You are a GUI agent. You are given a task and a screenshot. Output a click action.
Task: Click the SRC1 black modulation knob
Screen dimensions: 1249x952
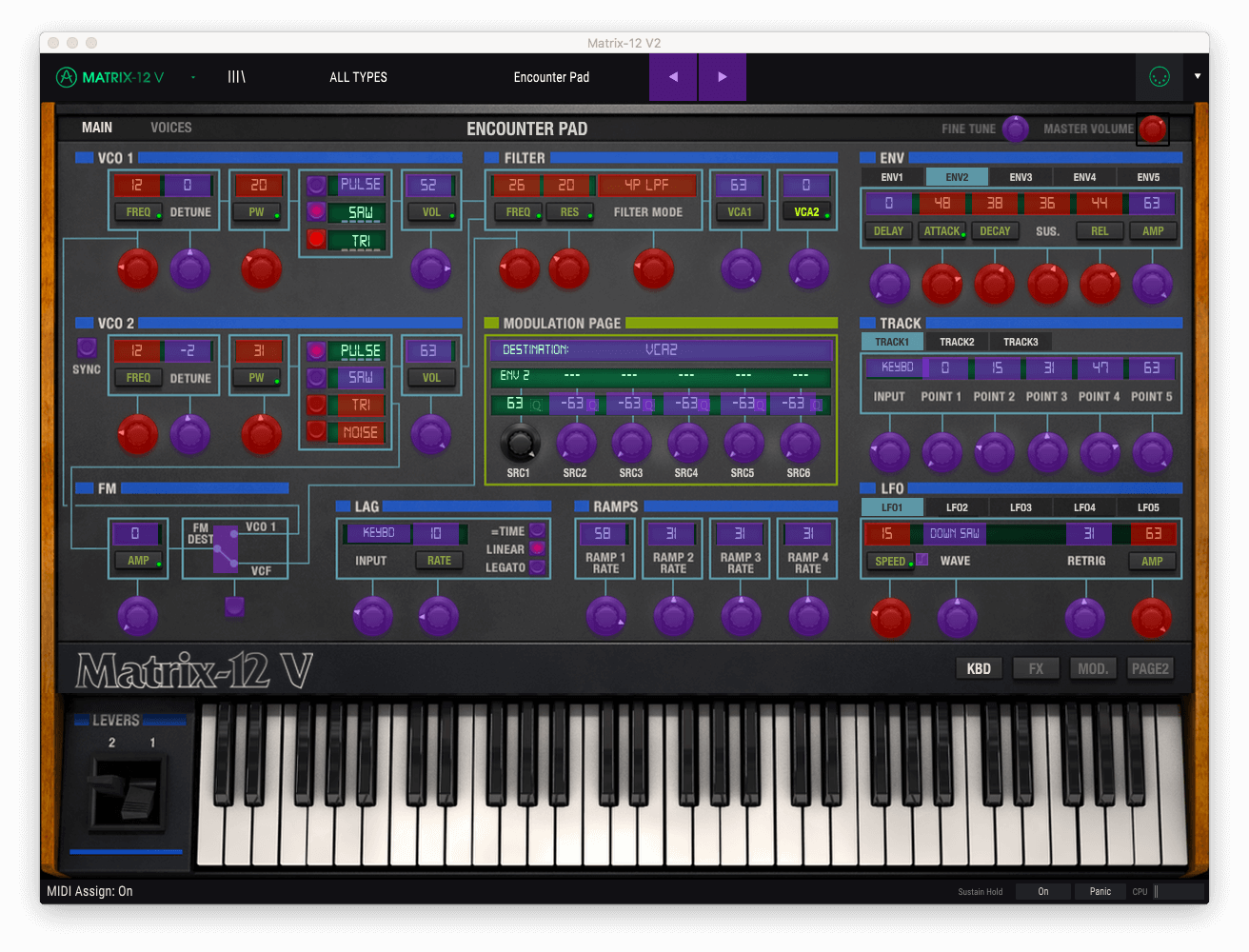click(x=519, y=443)
